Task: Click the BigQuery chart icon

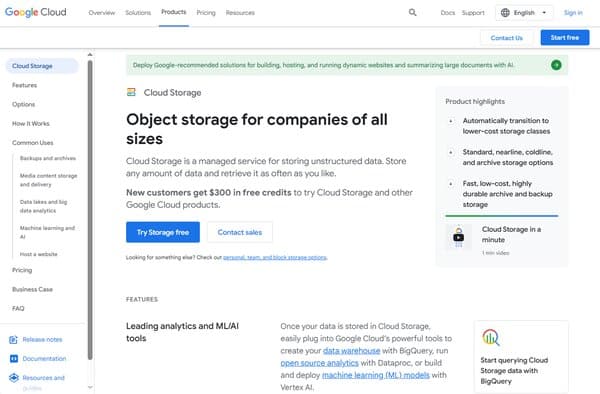Action: pyautogui.click(x=491, y=337)
